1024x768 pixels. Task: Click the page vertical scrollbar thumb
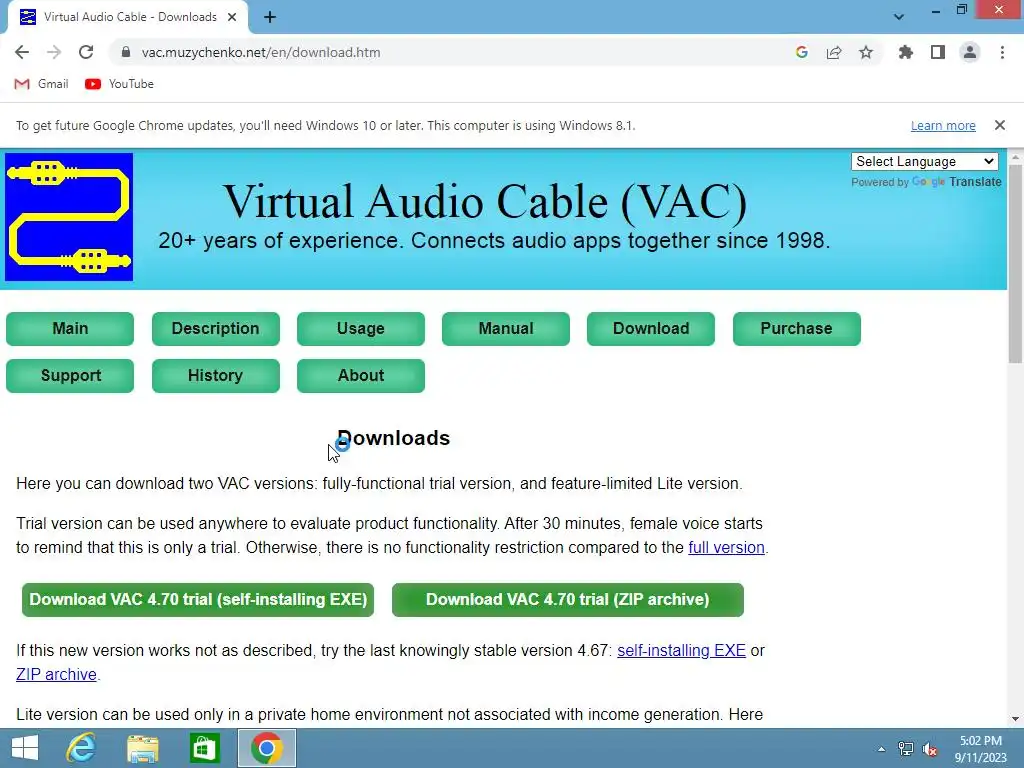[1015, 264]
